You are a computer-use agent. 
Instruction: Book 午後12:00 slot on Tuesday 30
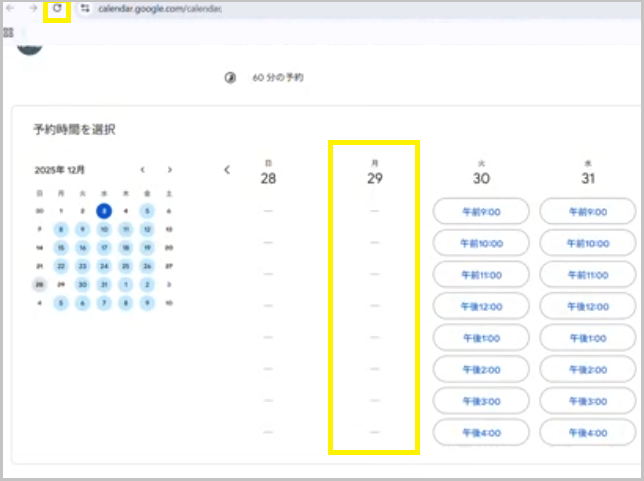481,306
